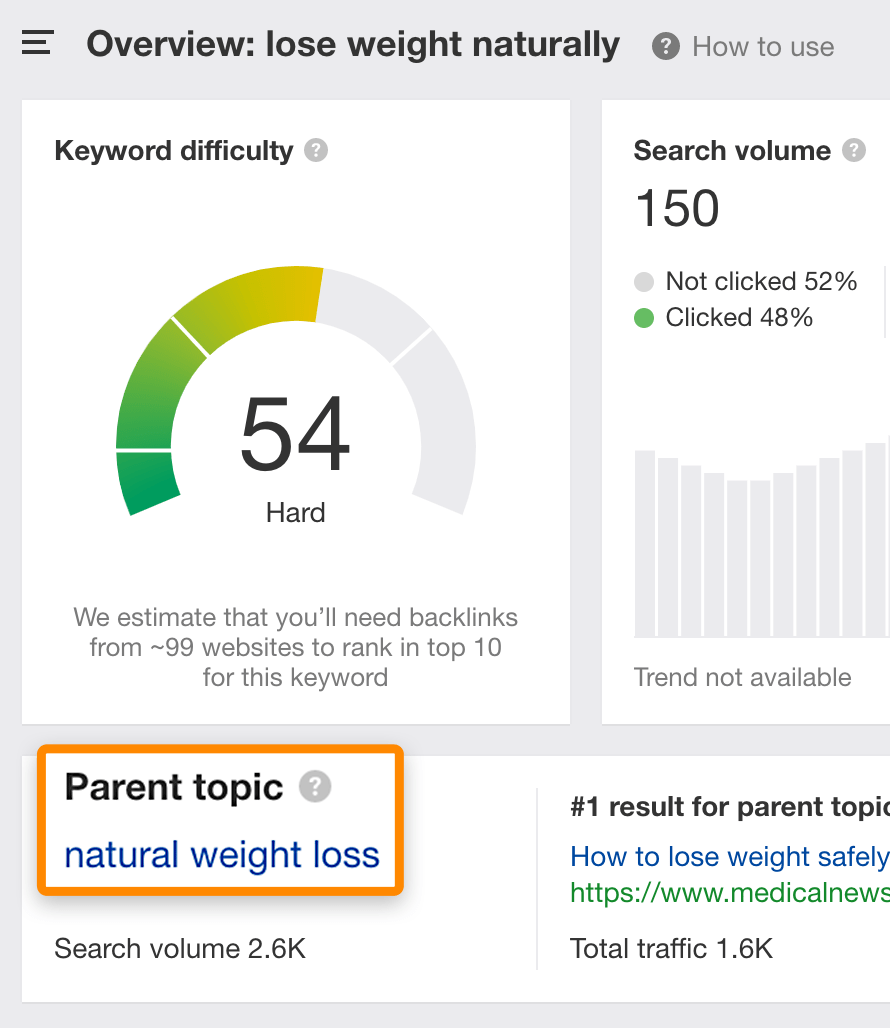890x1028 pixels.
Task: Open the How to lose weight safely result
Action: click(x=730, y=856)
